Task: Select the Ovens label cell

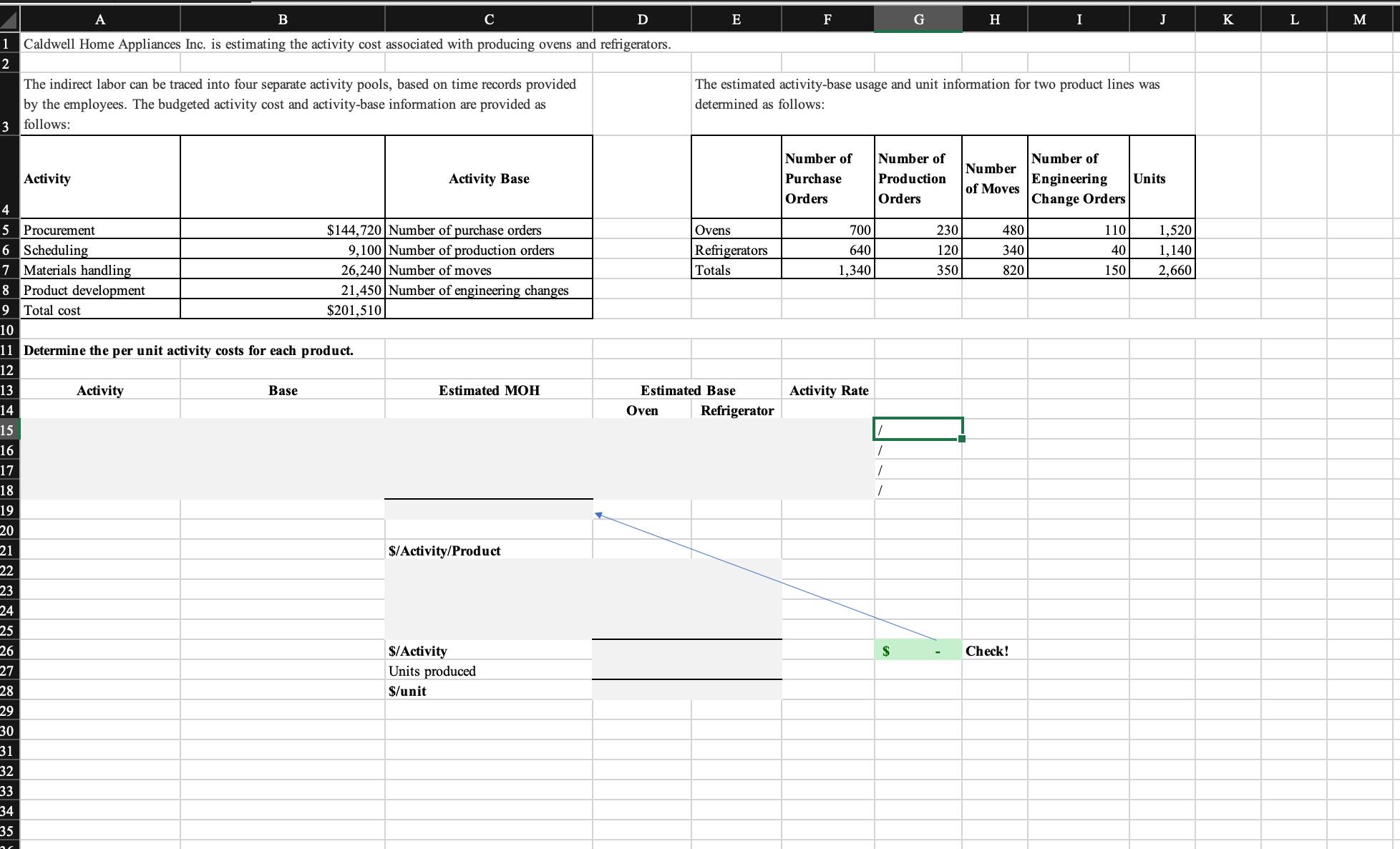Action: (735, 230)
